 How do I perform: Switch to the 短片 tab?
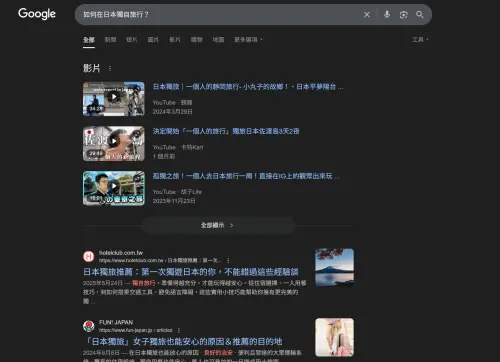tap(132, 40)
